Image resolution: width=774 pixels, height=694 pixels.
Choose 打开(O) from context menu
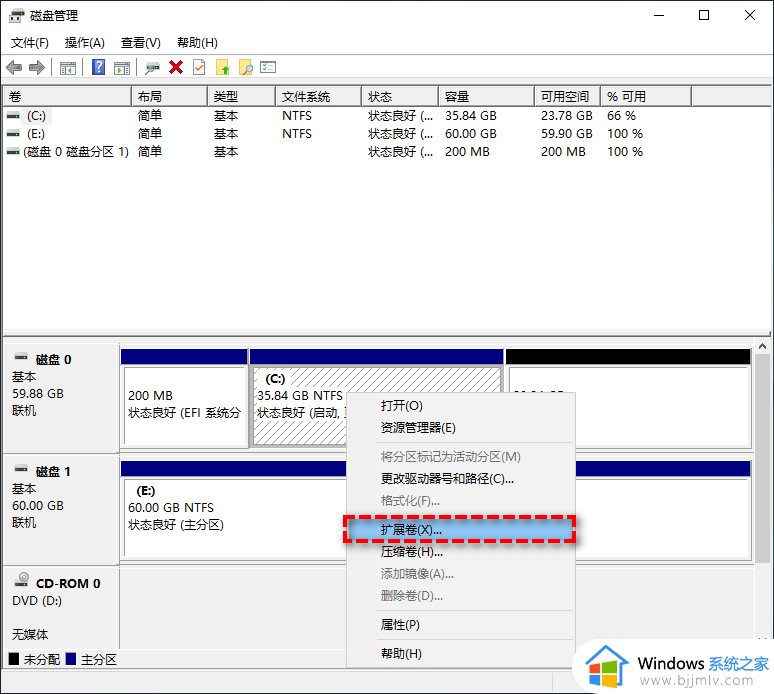pos(461,406)
